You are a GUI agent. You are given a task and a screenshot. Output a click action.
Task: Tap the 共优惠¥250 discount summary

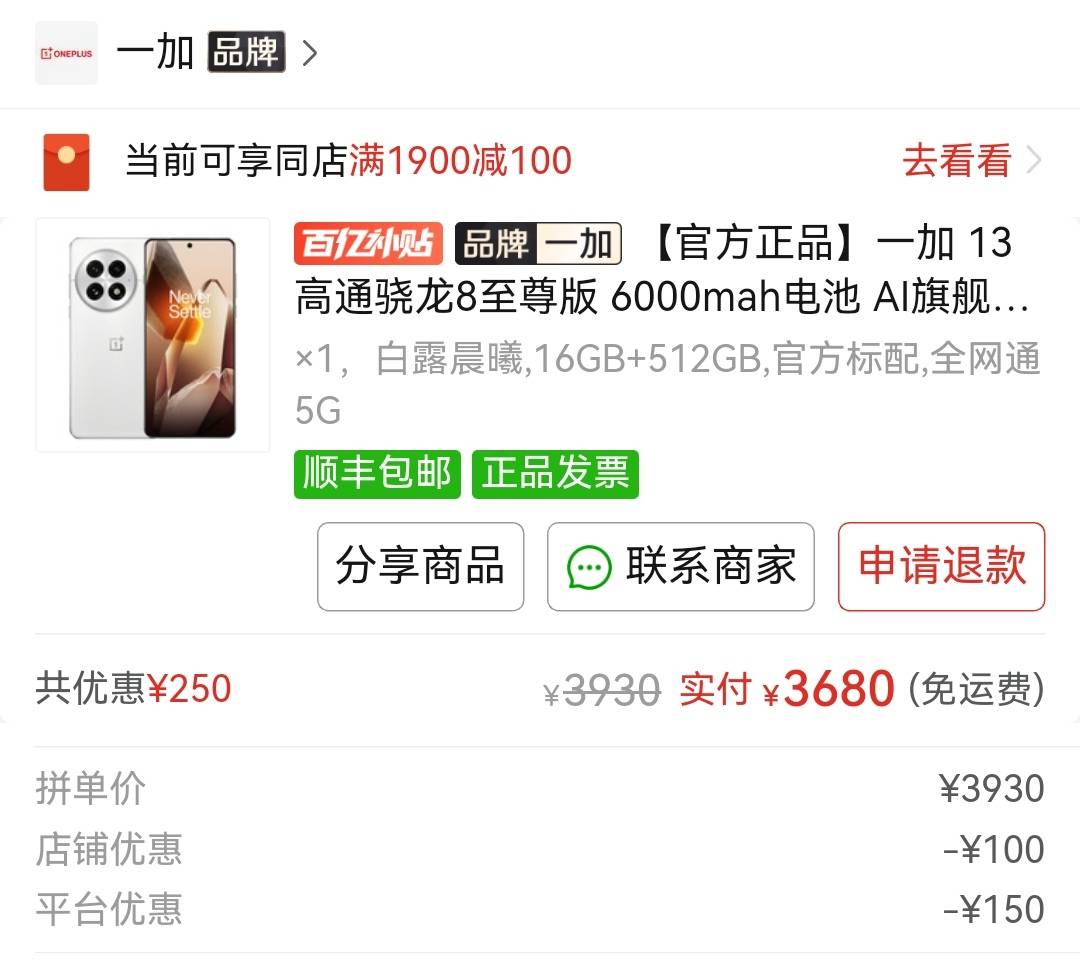coord(134,688)
